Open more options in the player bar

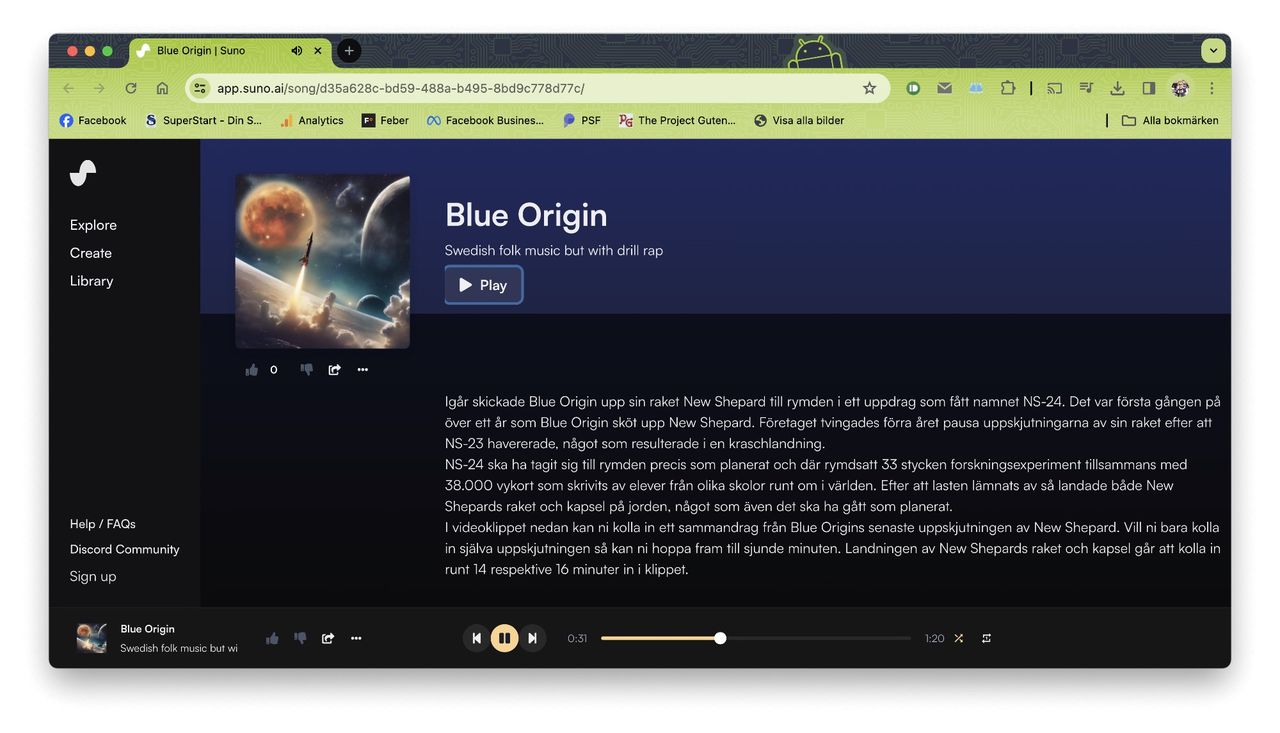click(x=356, y=638)
